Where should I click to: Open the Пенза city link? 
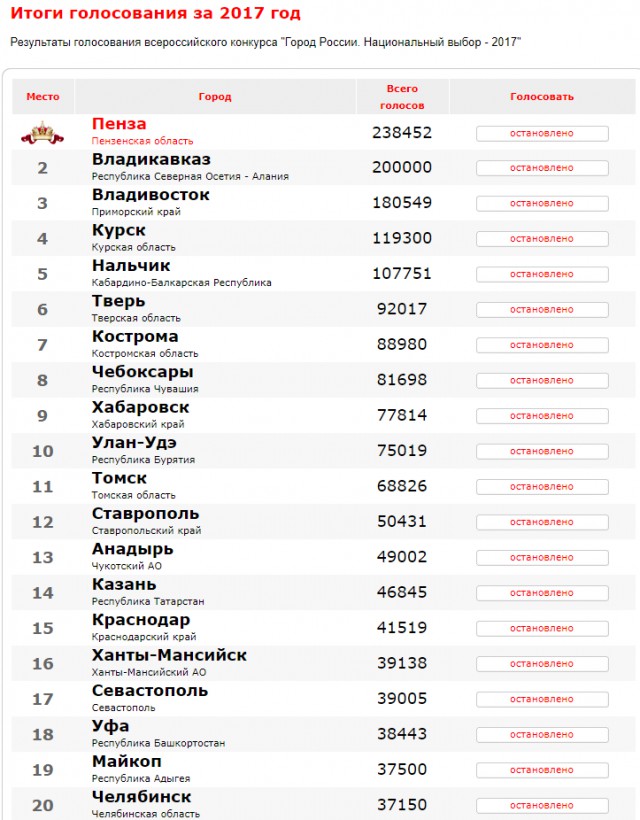(119, 124)
